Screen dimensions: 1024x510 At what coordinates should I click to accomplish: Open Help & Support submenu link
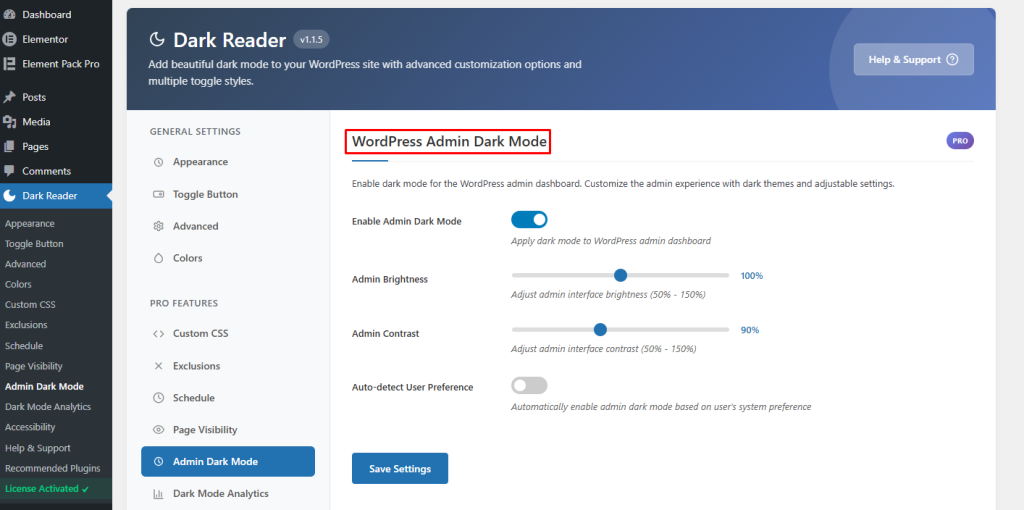tap(38, 449)
